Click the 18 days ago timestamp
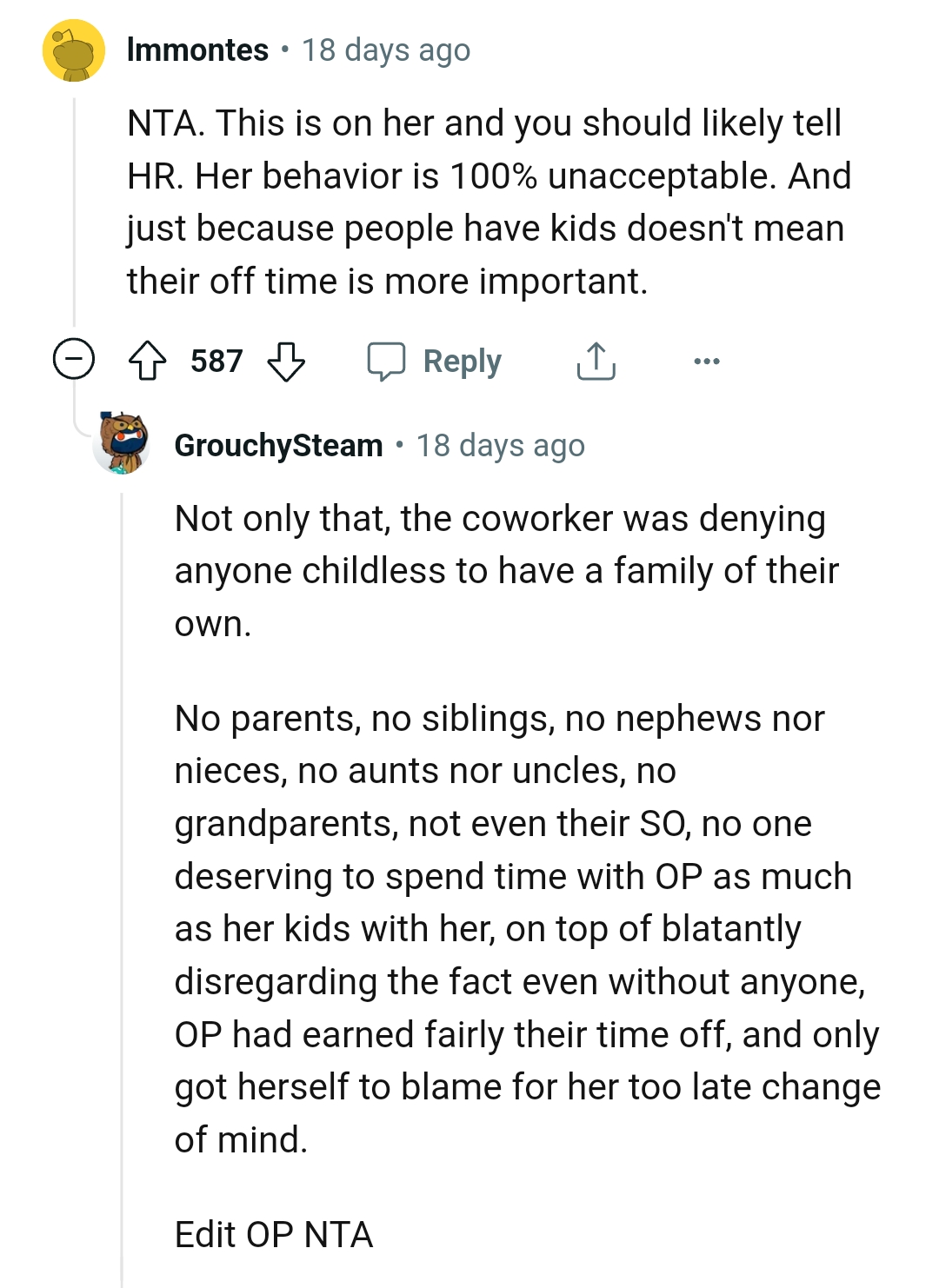The width and height of the screenshot is (939, 1288). (385, 50)
